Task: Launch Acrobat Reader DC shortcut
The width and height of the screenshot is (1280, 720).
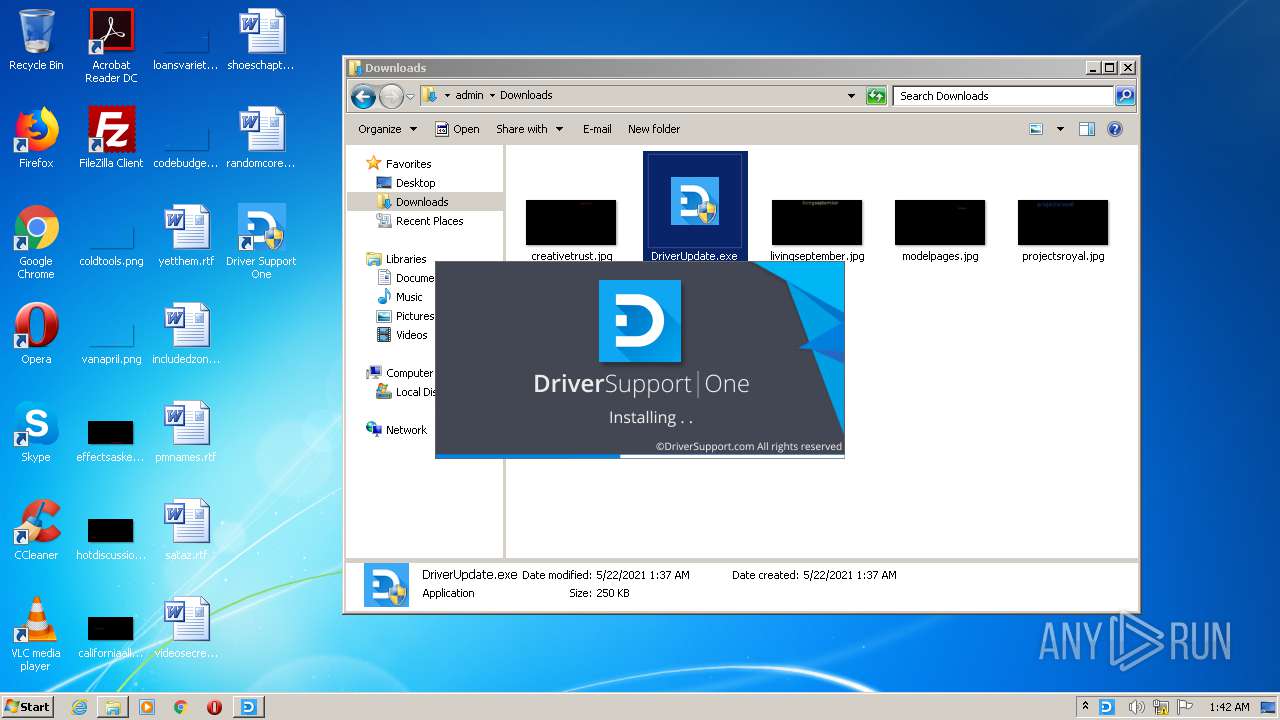Action: click(111, 46)
